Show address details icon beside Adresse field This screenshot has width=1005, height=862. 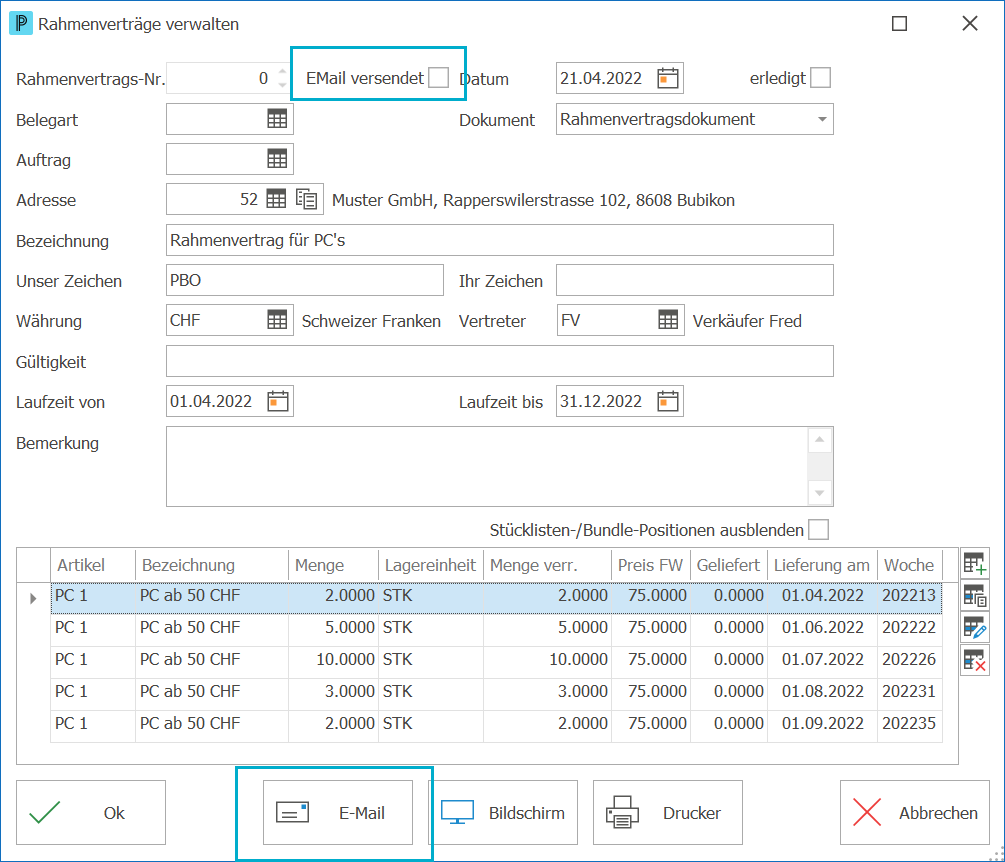coord(307,199)
